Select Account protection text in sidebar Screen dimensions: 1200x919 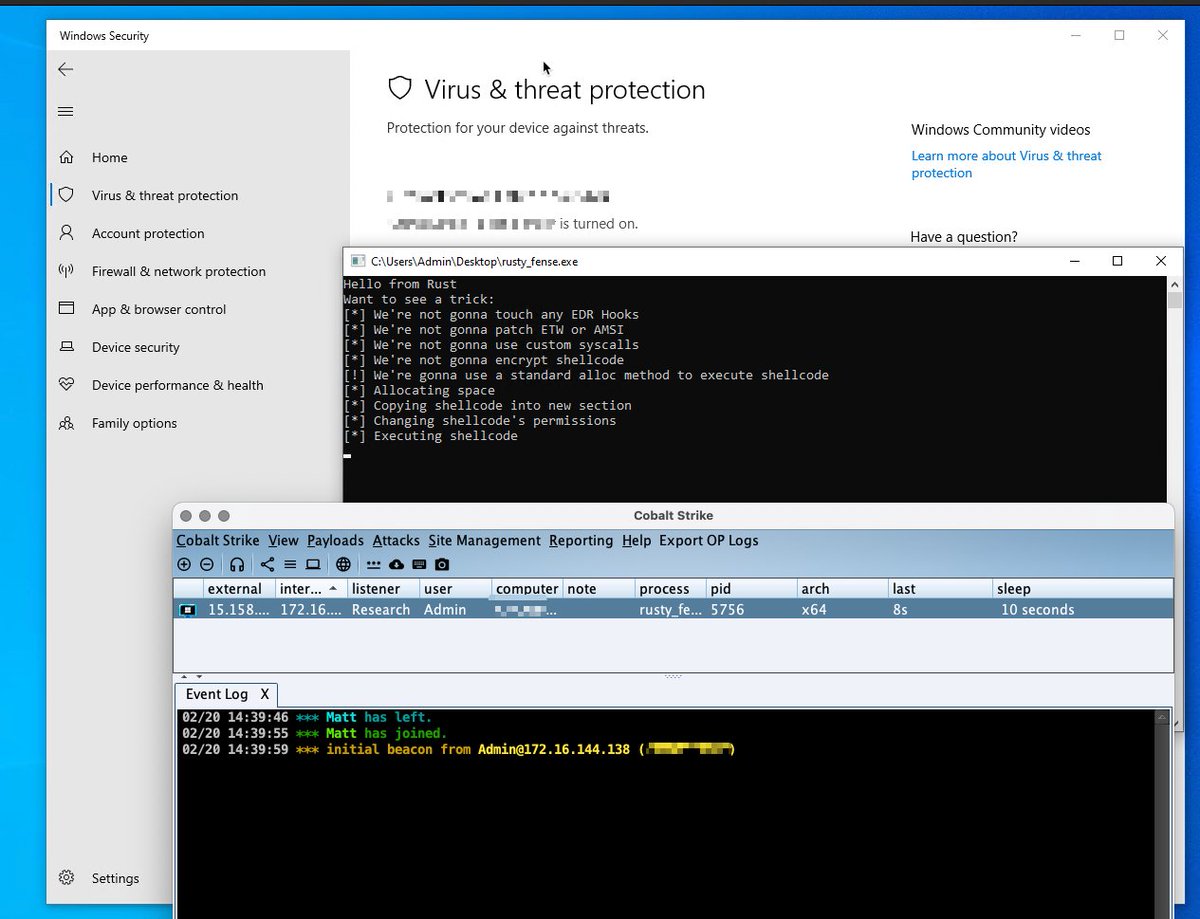point(148,233)
